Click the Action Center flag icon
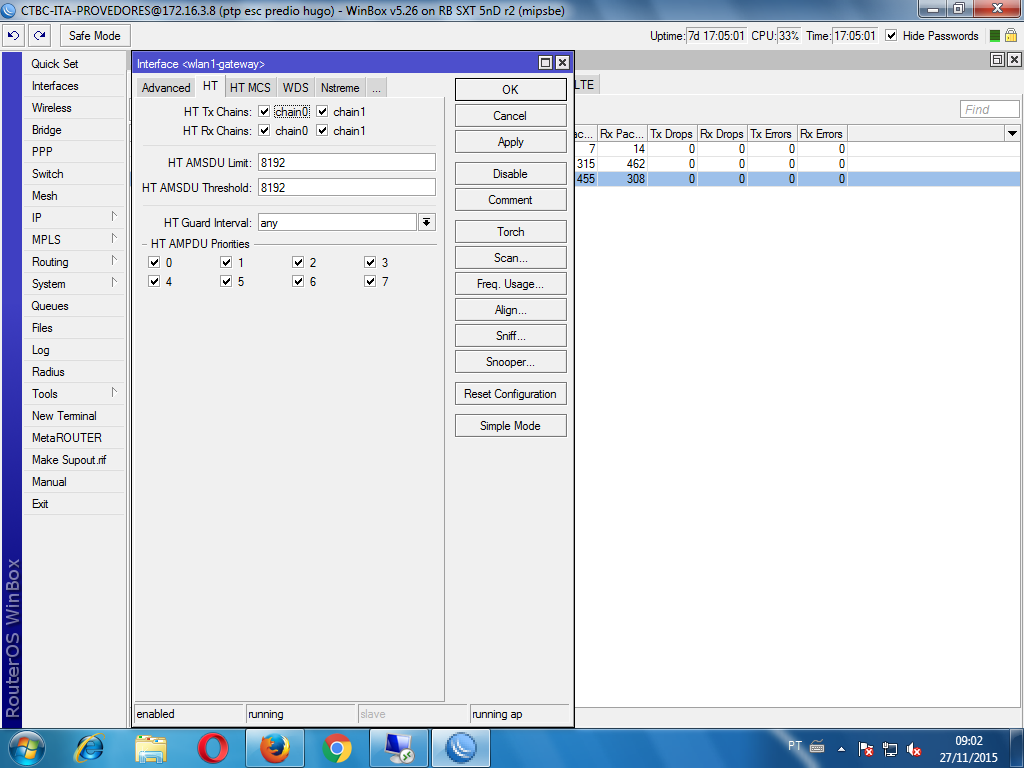 coord(865,750)
